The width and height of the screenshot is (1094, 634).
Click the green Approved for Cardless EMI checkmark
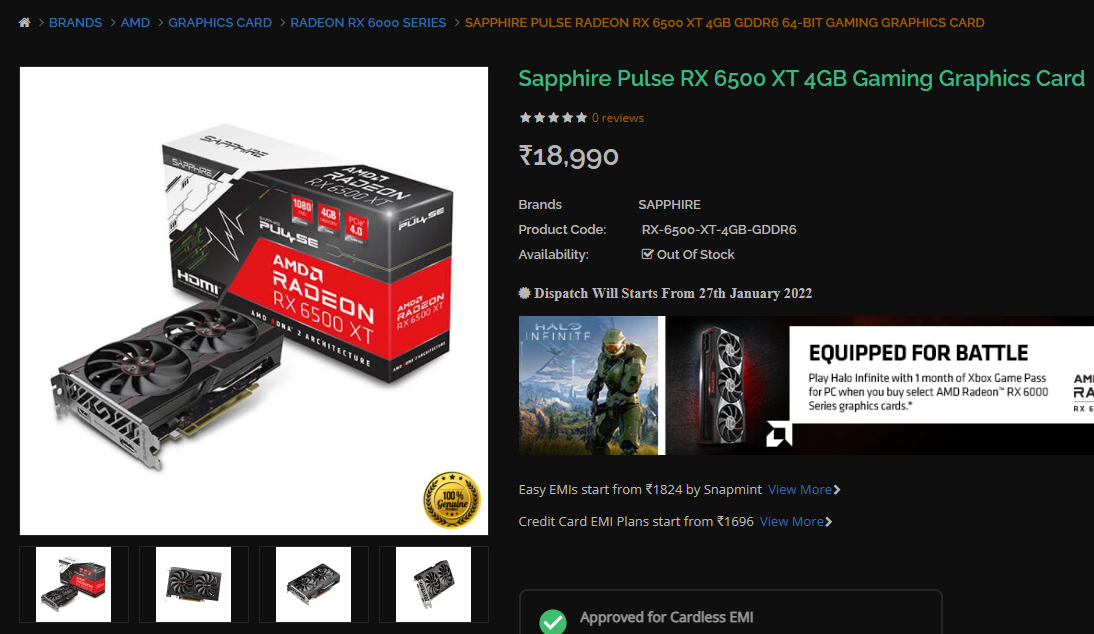pyautogui.click(x=553, y=621)
